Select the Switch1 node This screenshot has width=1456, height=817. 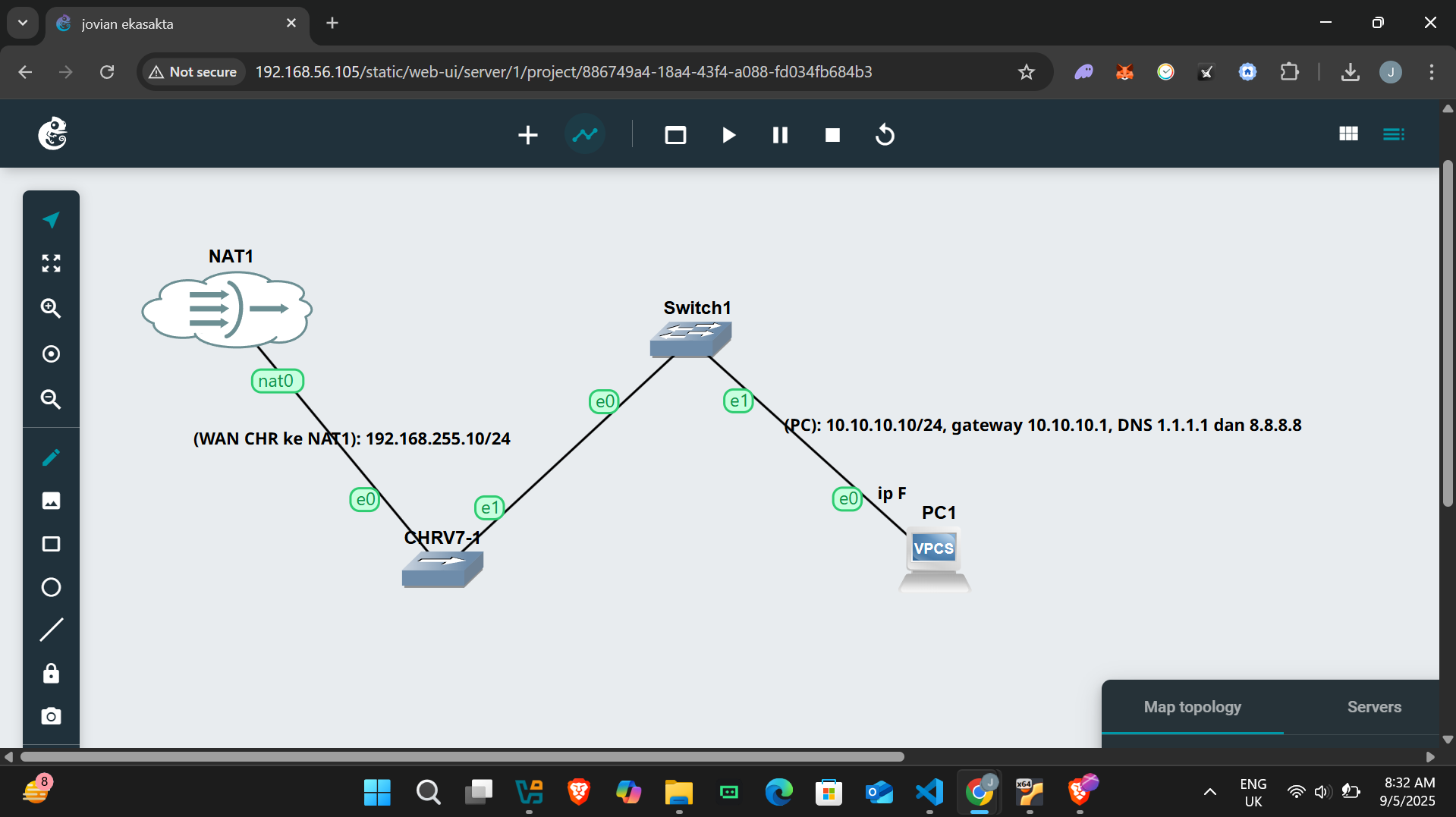pyautogui.click(x=690, y=339)
